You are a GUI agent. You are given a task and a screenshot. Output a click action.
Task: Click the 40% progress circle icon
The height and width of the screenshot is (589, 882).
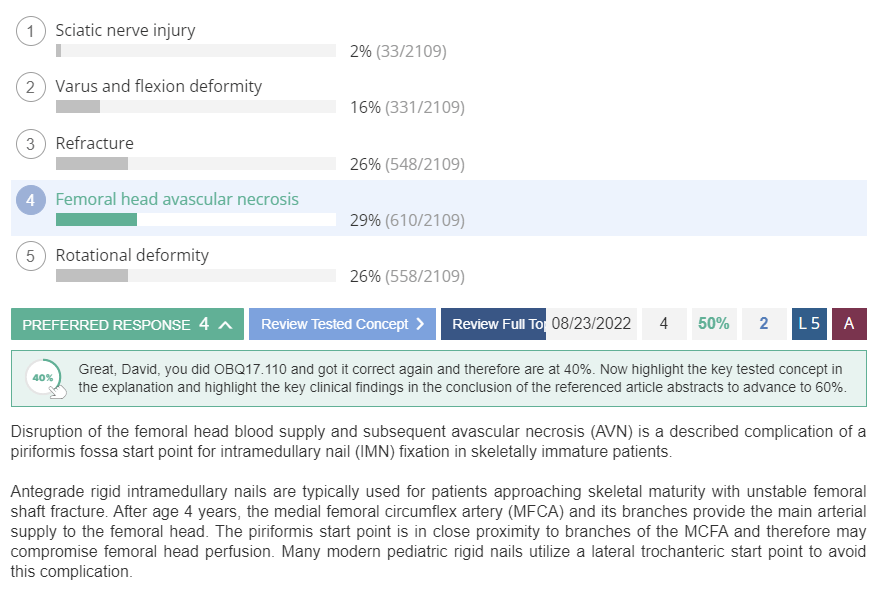pos(45,378)
